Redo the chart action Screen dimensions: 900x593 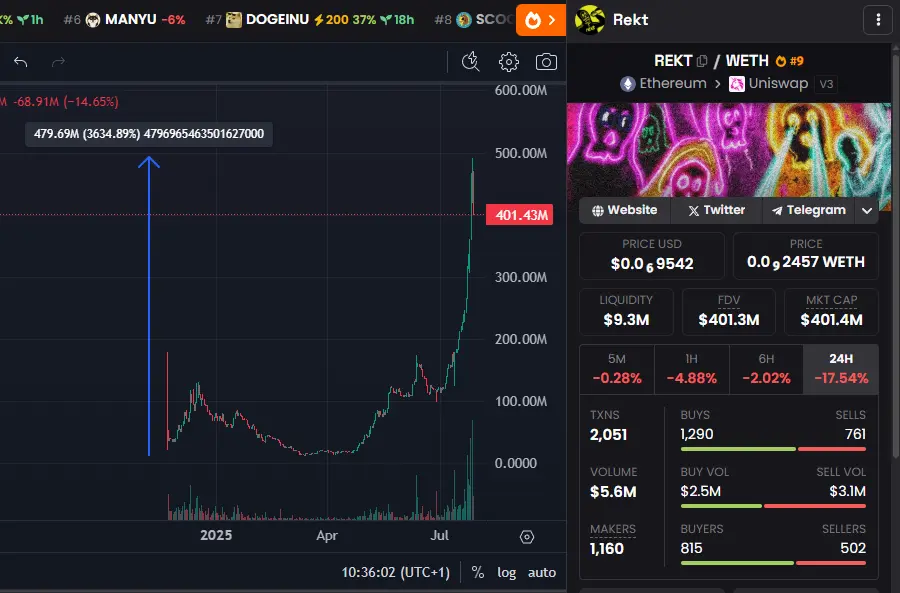[58, 62]
